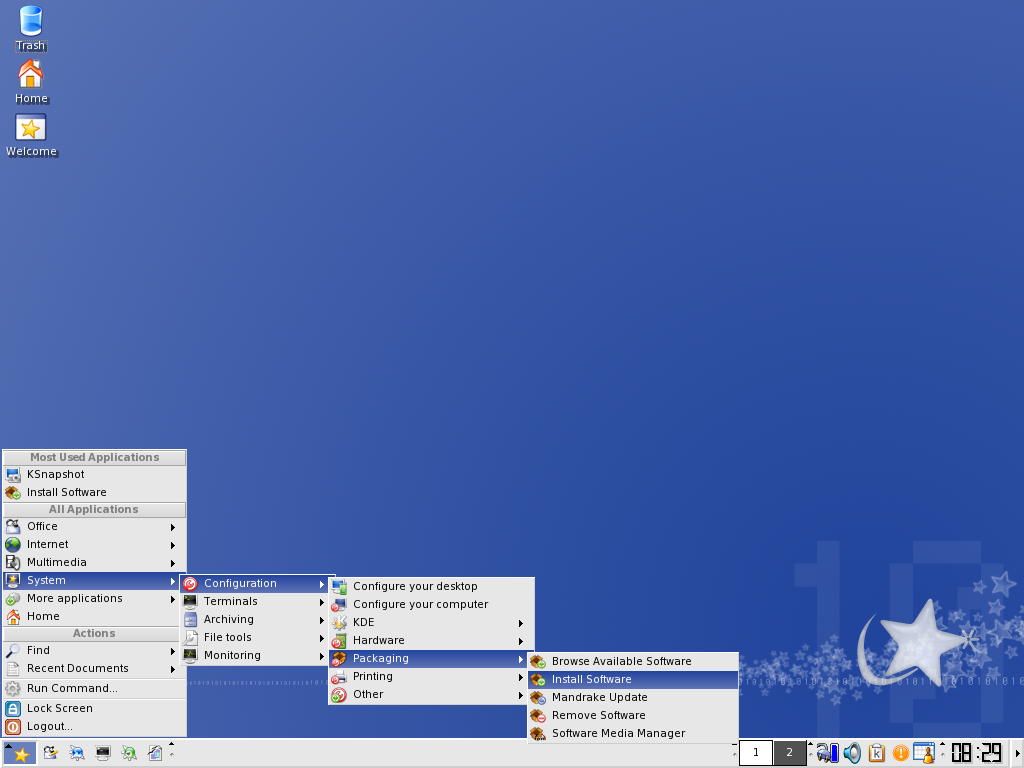Screen dimensions: 1024x768
Task: Click the Archiving menu icon
Action: coord(190,620)
